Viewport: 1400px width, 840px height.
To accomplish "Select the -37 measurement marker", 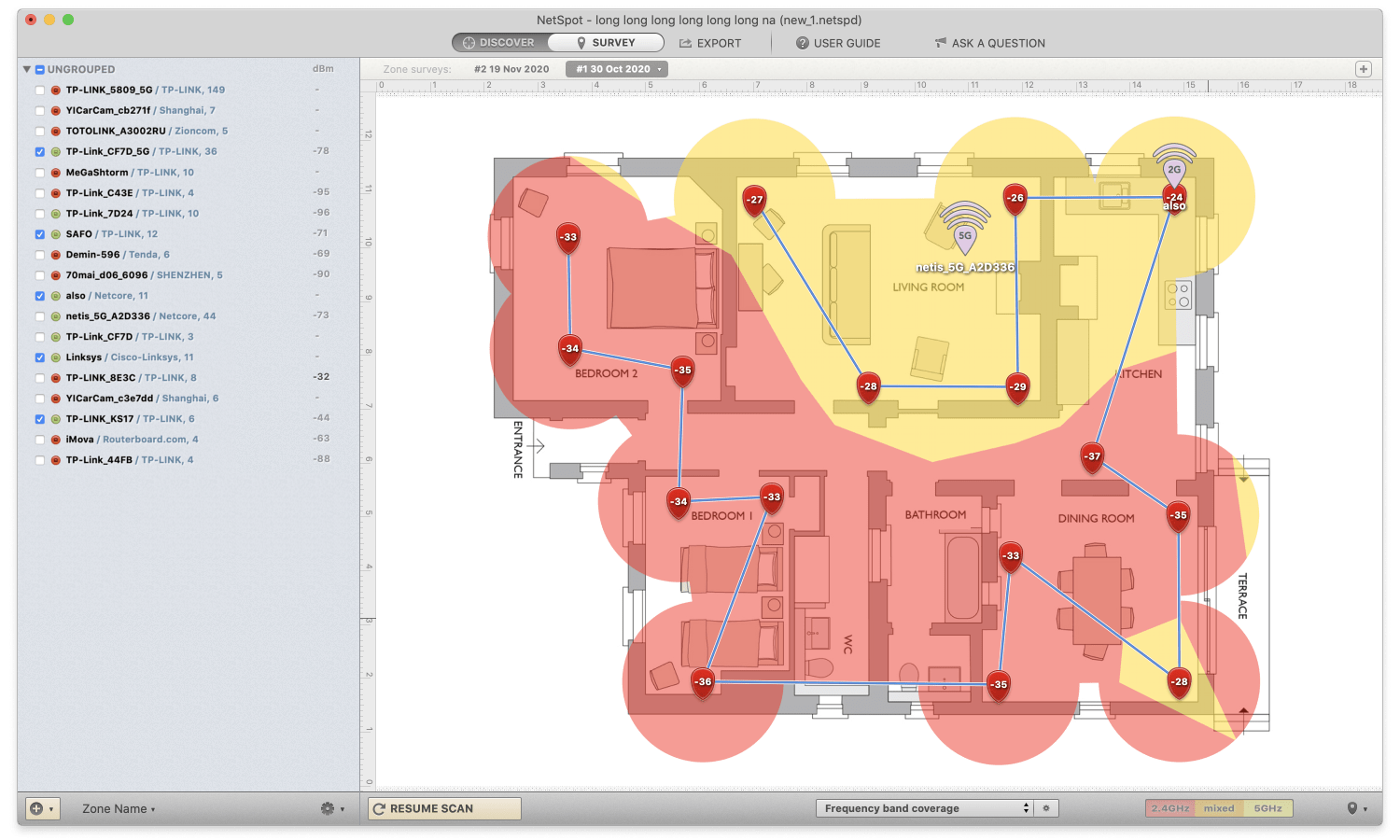I will point(1093,457).
